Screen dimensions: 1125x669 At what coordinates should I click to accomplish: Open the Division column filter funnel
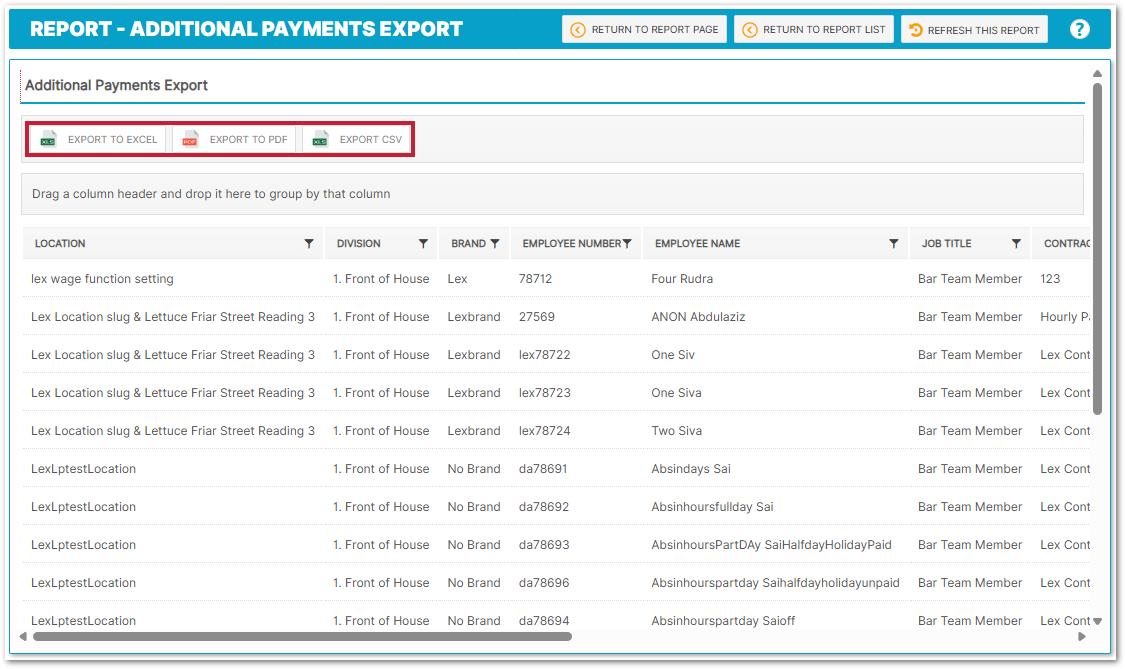coord(423,244)
